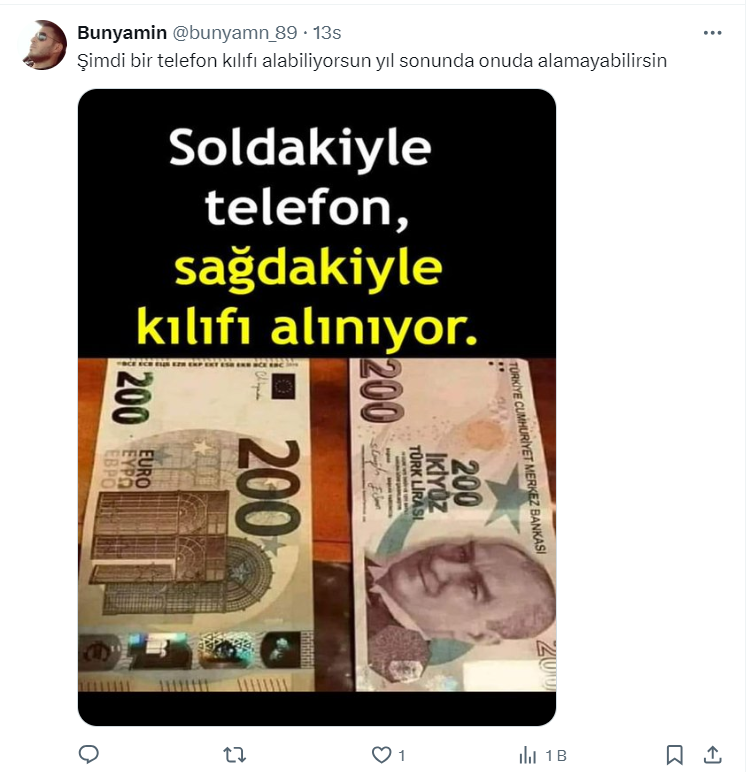Click the white Soldakiyle telefon caption
Screen dimensions: 751x772
tap(300, 177)
